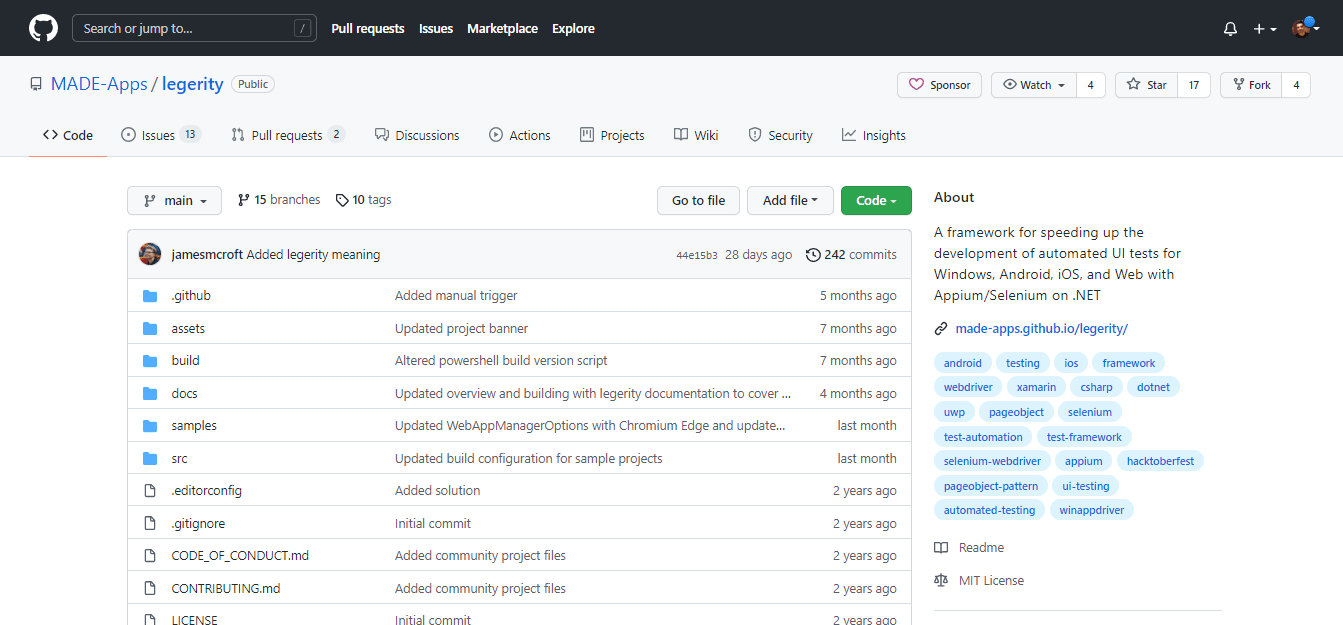The image size is (1343, 625).
Task: Click the commit history clock icon
Action: [813, 255]
